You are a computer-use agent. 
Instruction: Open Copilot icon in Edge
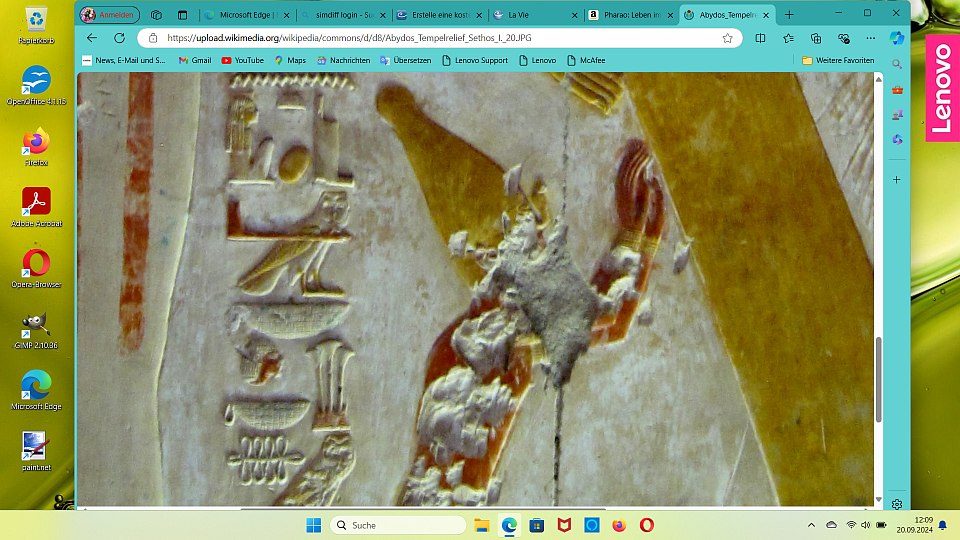tap(897, 38)
